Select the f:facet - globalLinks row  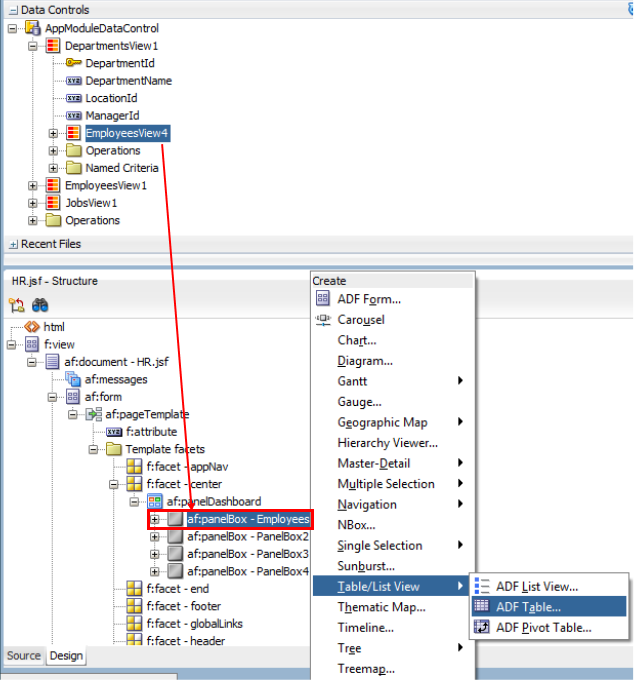click(x=194, y=623)
